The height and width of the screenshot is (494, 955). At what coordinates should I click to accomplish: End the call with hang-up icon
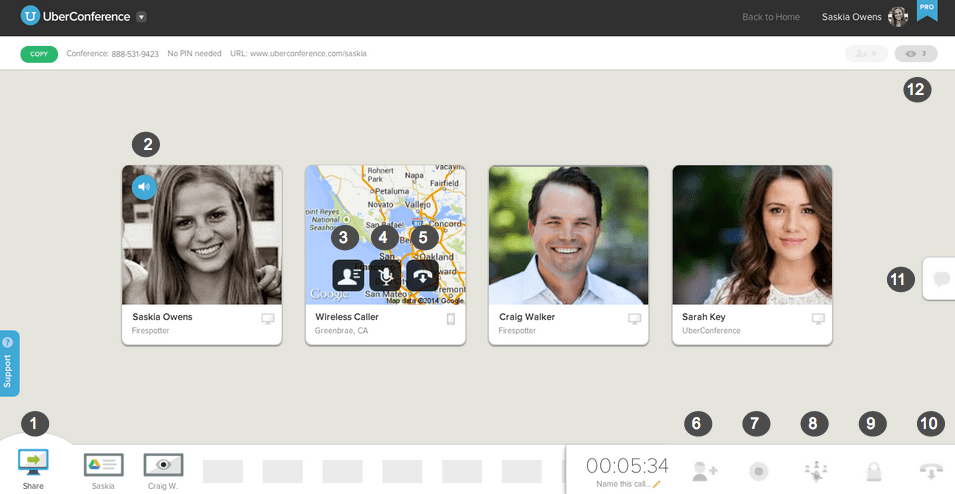pyautogui.click(x=931, y=471)
